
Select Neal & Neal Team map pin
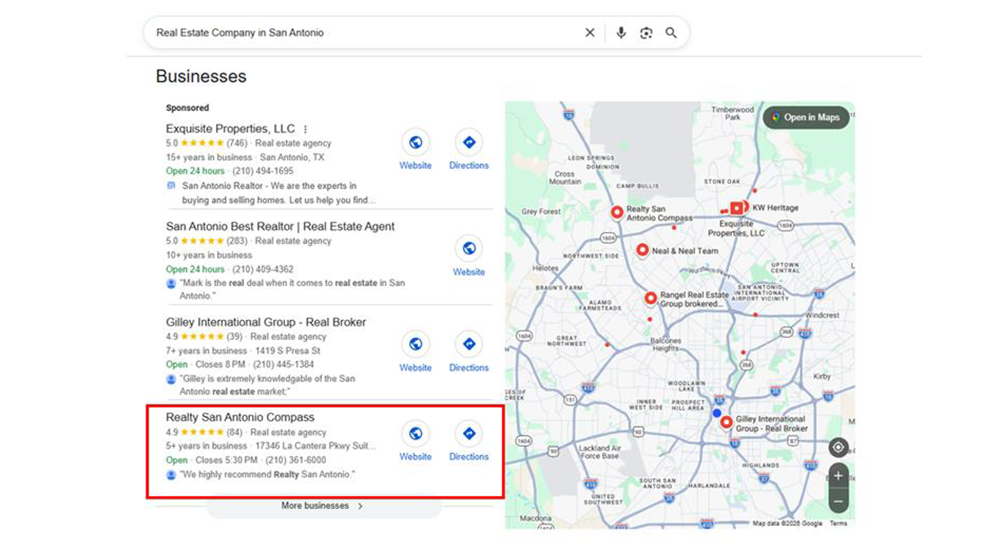point(642,250)
